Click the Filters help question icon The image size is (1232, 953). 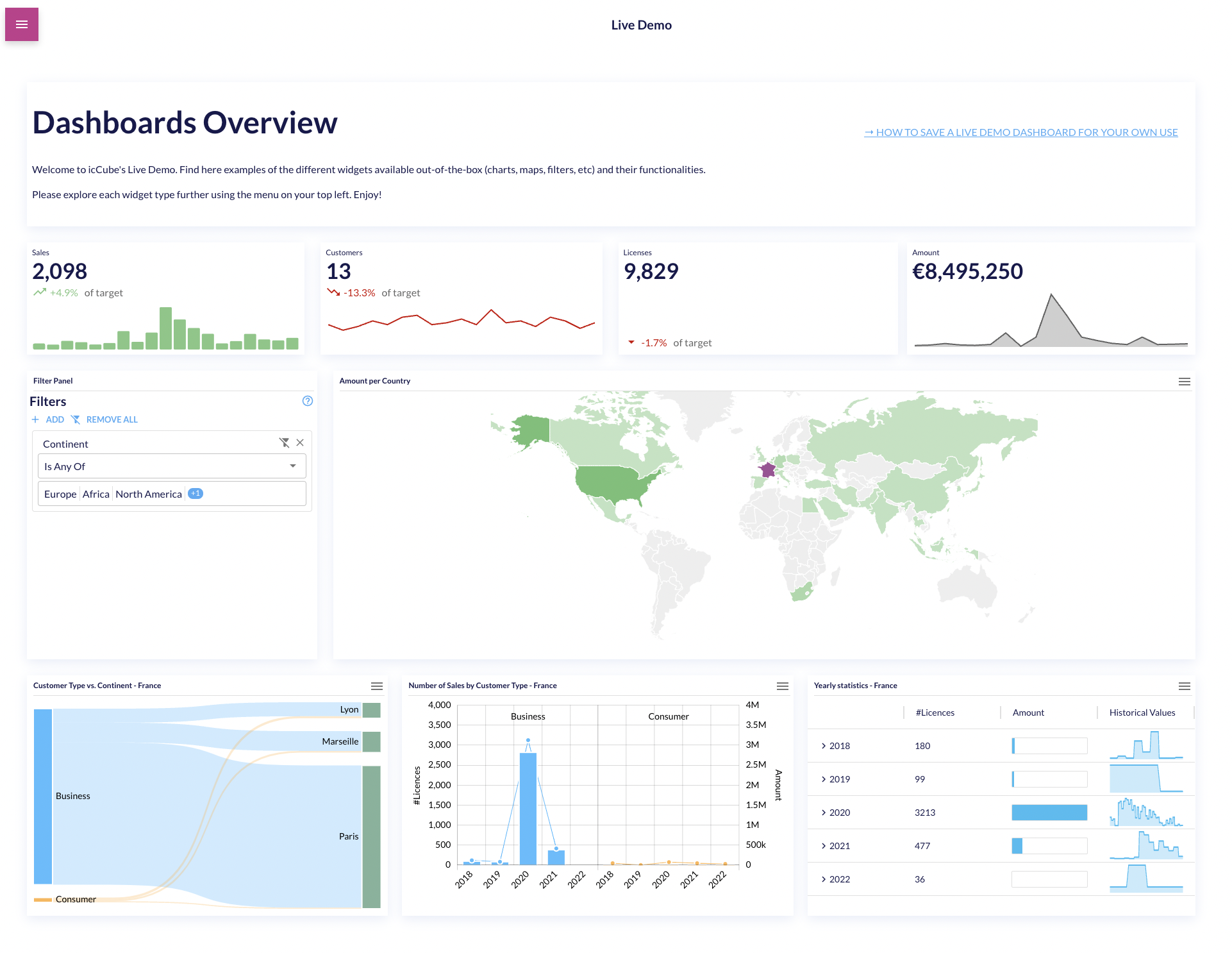[308, 401]
